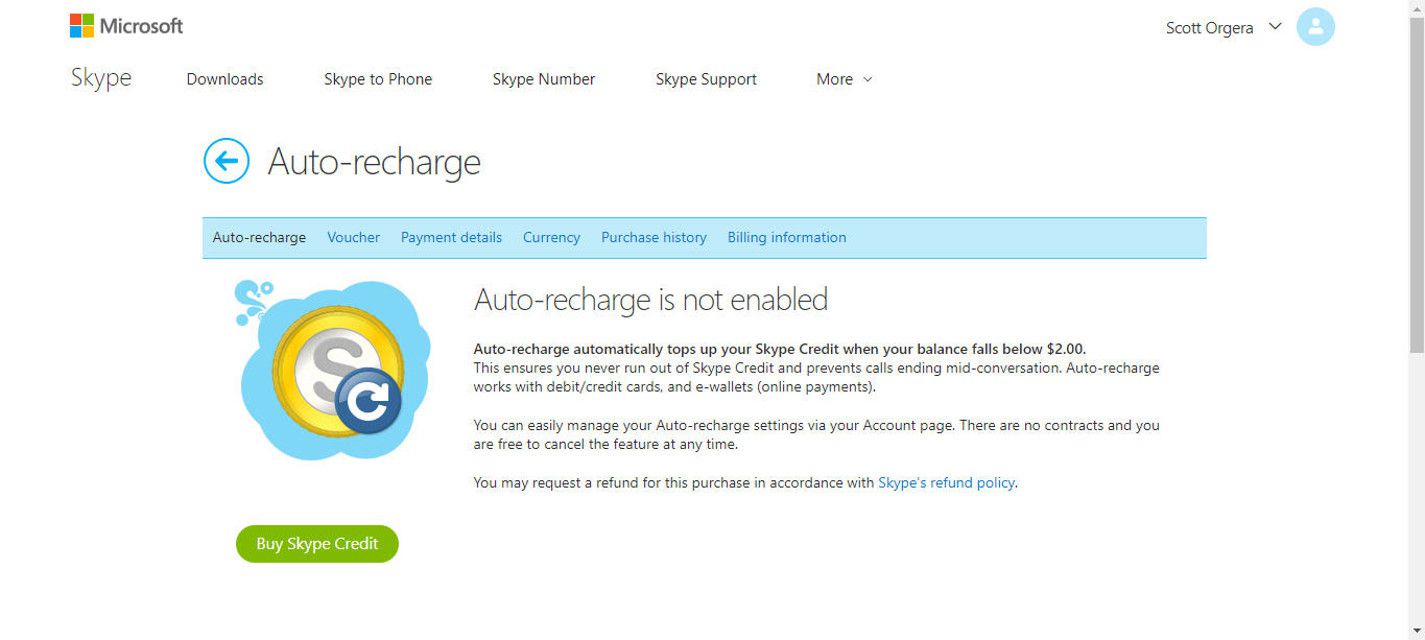Click the page's vertical scrollbar
Image resolution: width=1425 pixels, height=640 pixels.
click(x=1416, y=185)
